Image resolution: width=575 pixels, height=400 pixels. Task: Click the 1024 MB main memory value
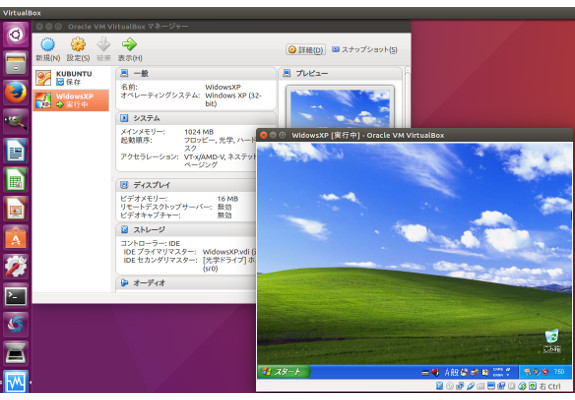coord(199,132)
